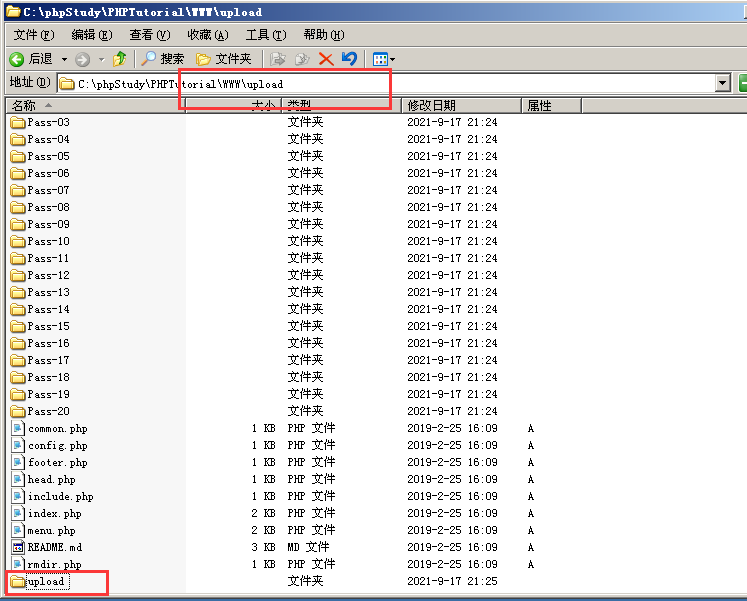Image resolution: width=747 pixels, height=601 pixels.
Task: Select the index.php file
Action: click(54, 513)
